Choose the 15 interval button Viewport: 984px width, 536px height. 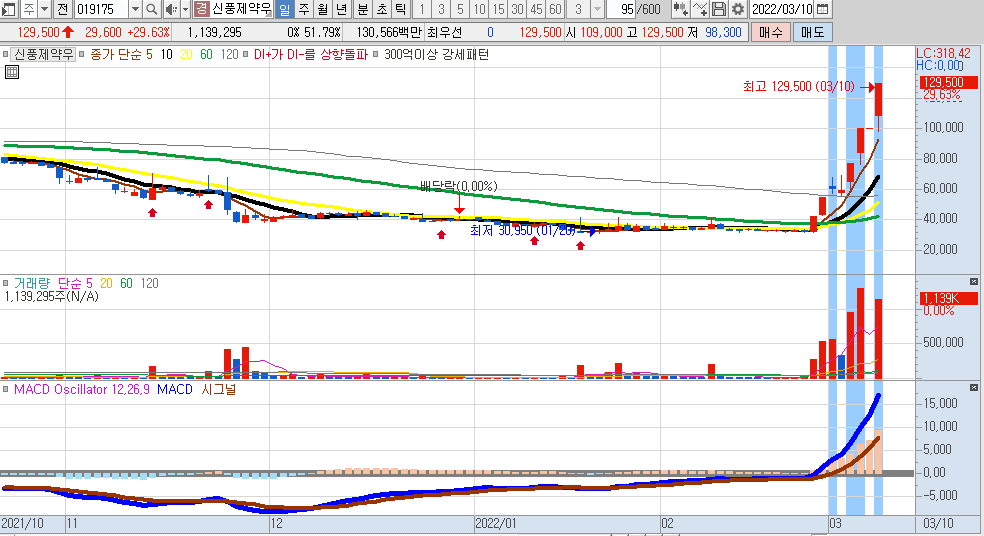[498, 9]
